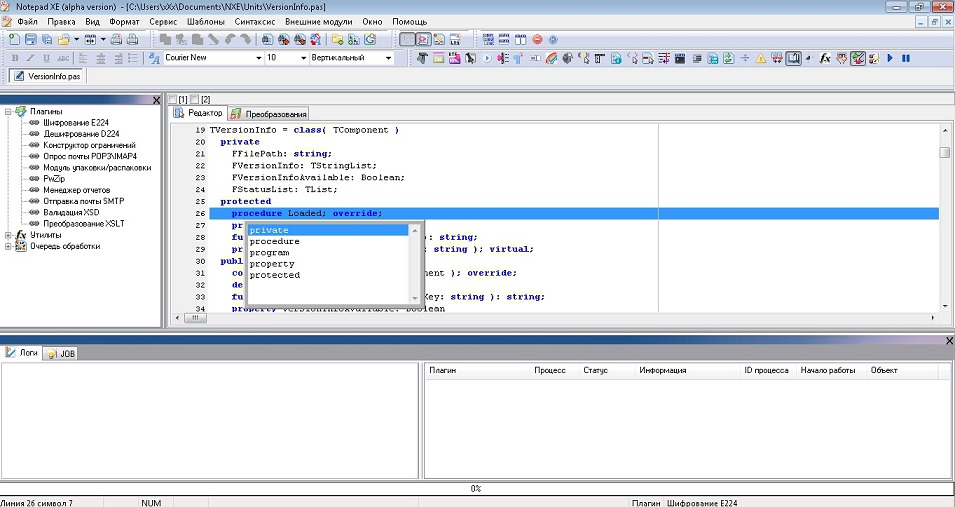The height and width of the screenshot is (507, 955).
Task: Click the yellow warning triangle icon
Action: pyautogui.click(x=761, y=58)
